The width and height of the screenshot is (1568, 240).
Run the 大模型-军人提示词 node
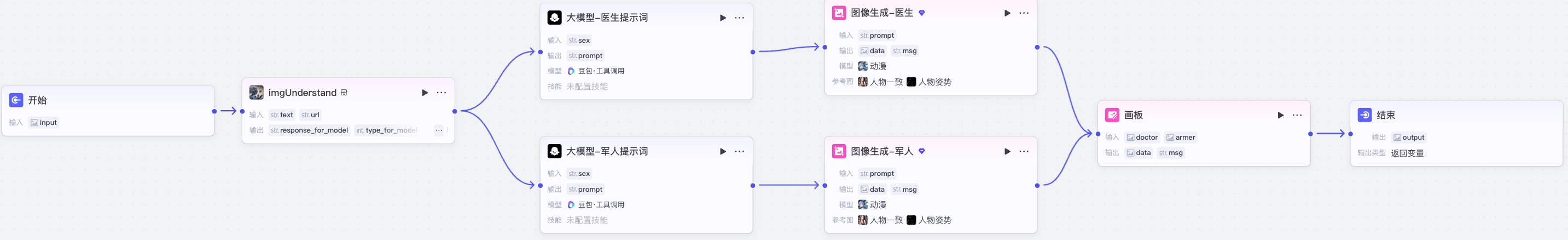[x=723, y=151]
